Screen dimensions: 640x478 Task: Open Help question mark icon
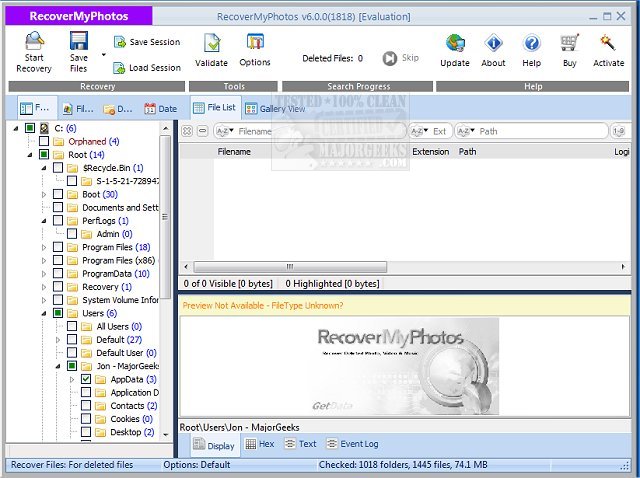(532, 43)
